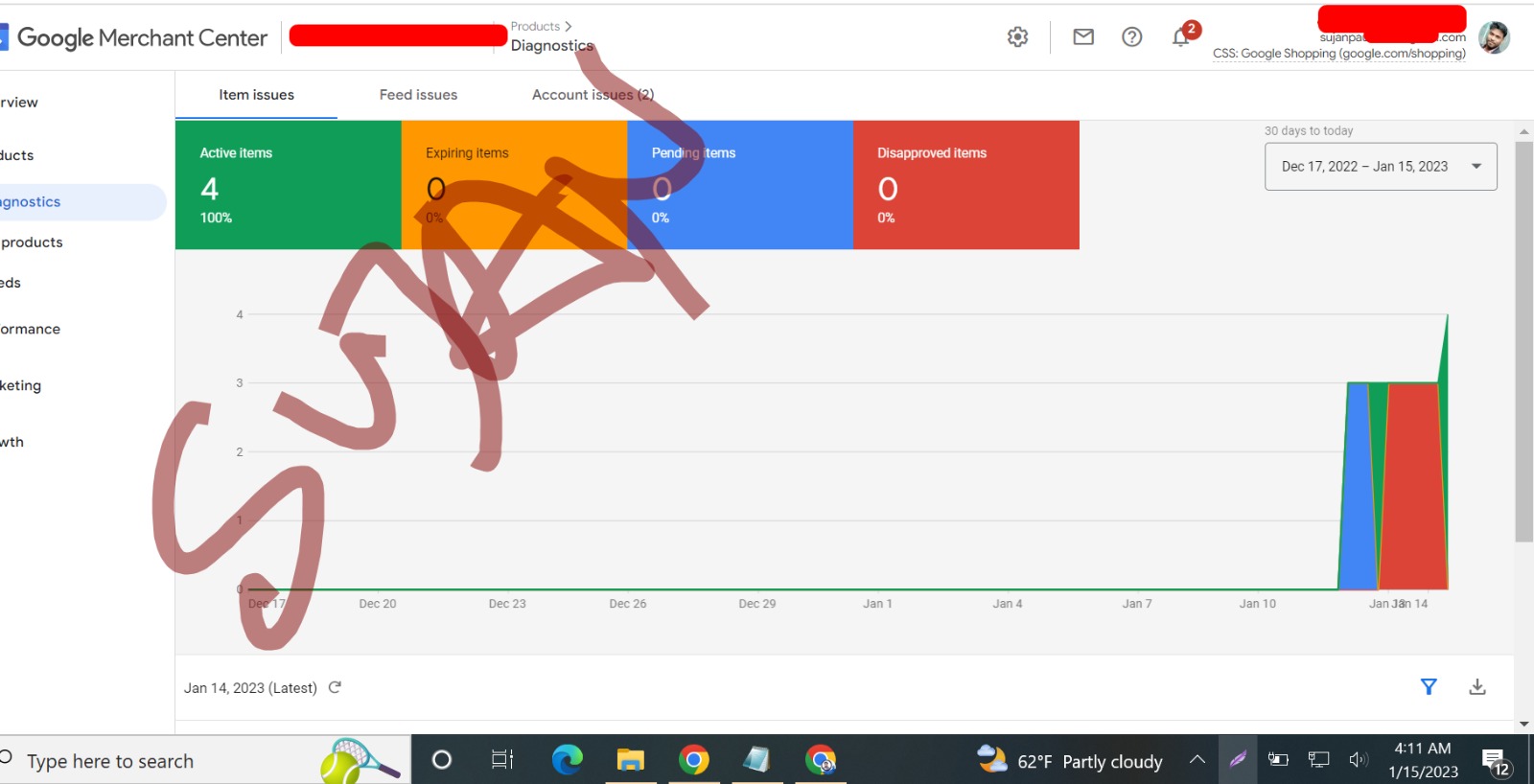Open the account profile picture
This screenshot has width=1534, height=784.
[x=1494, y=37]
